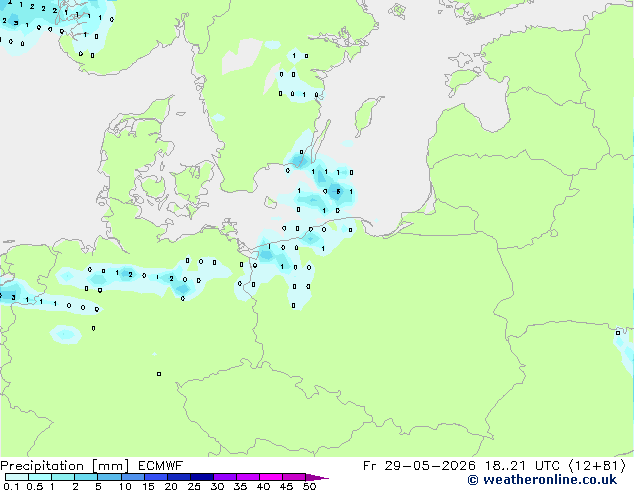Click the '15' legend scale label

[x=148, y=486]
